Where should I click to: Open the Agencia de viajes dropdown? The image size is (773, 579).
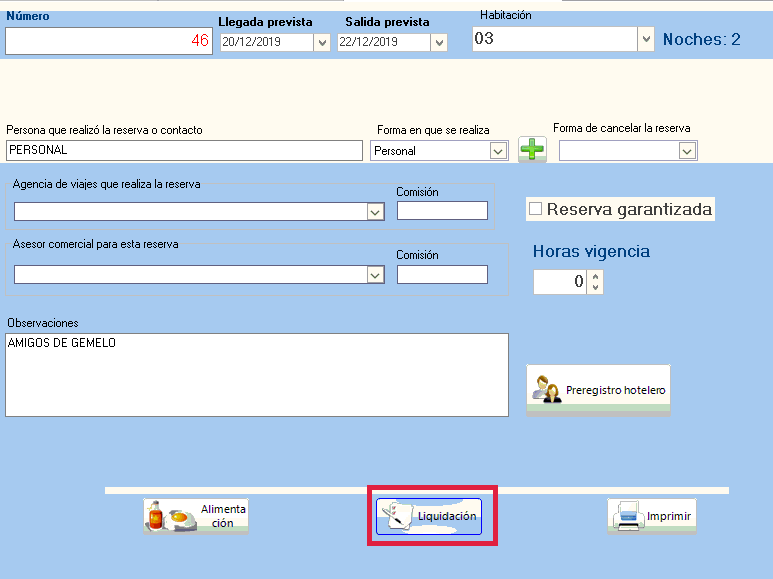coord(375,212)
